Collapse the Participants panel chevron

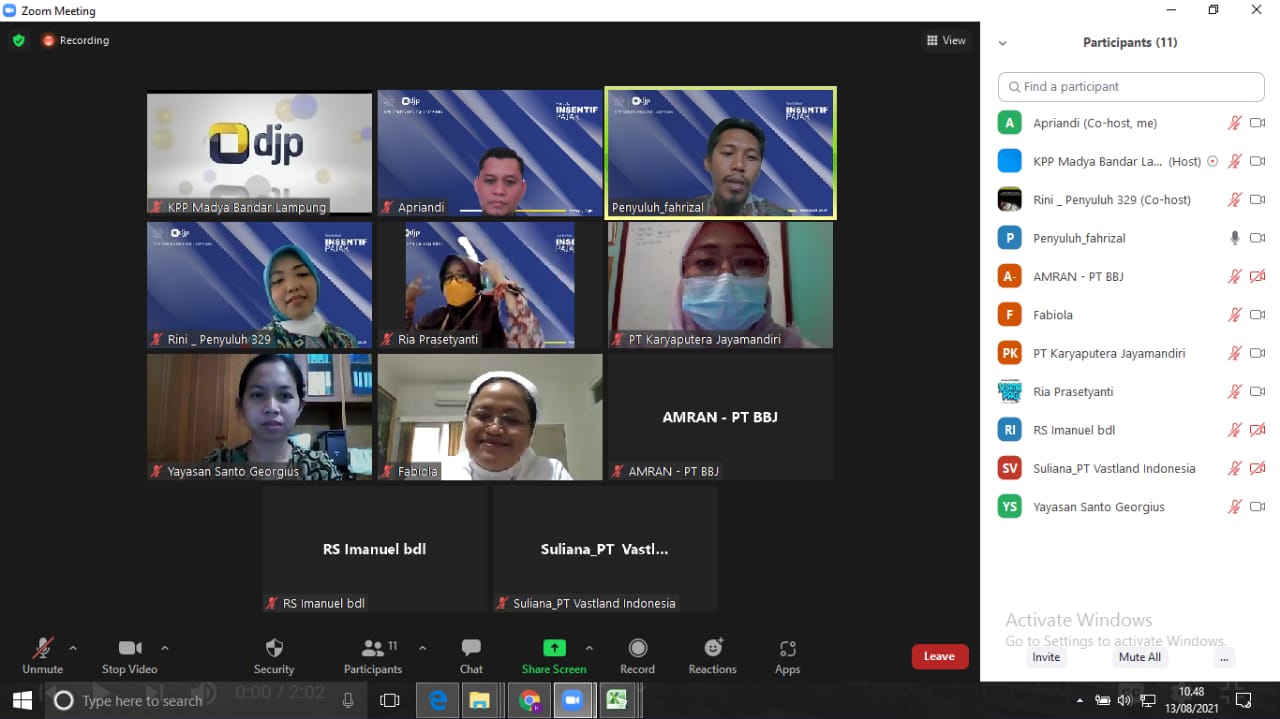[x=1003, y=43]
